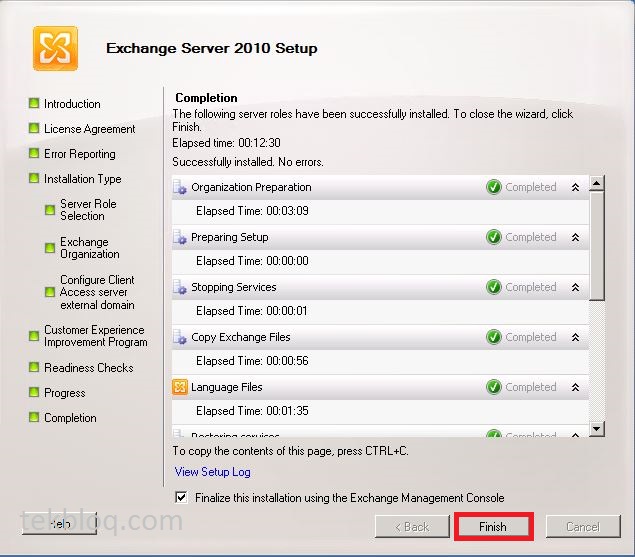Select the Installation Type step label

(x=83, y=179)
